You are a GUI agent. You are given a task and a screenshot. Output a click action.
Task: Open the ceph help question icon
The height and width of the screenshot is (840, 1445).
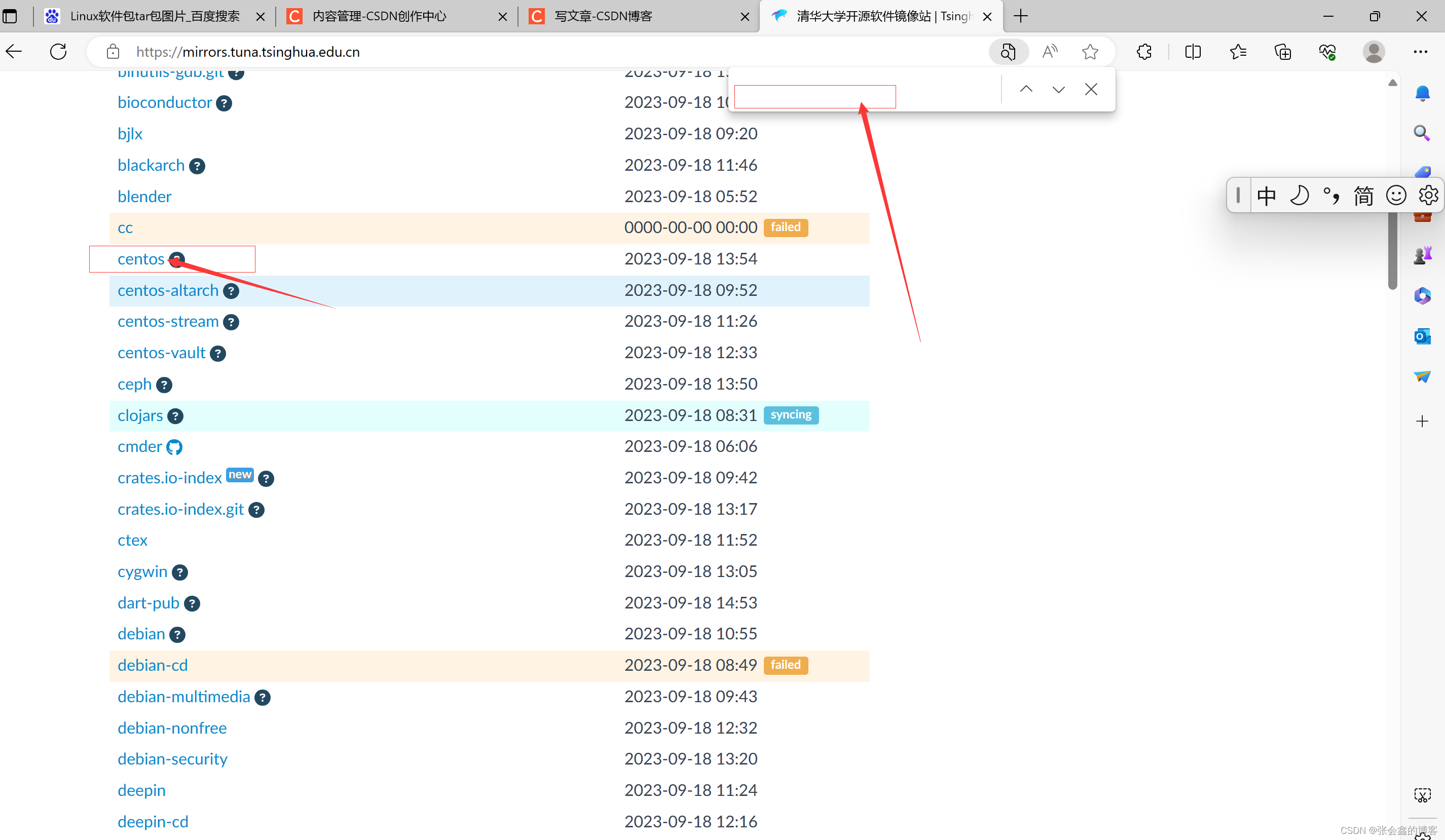point(164,385)
